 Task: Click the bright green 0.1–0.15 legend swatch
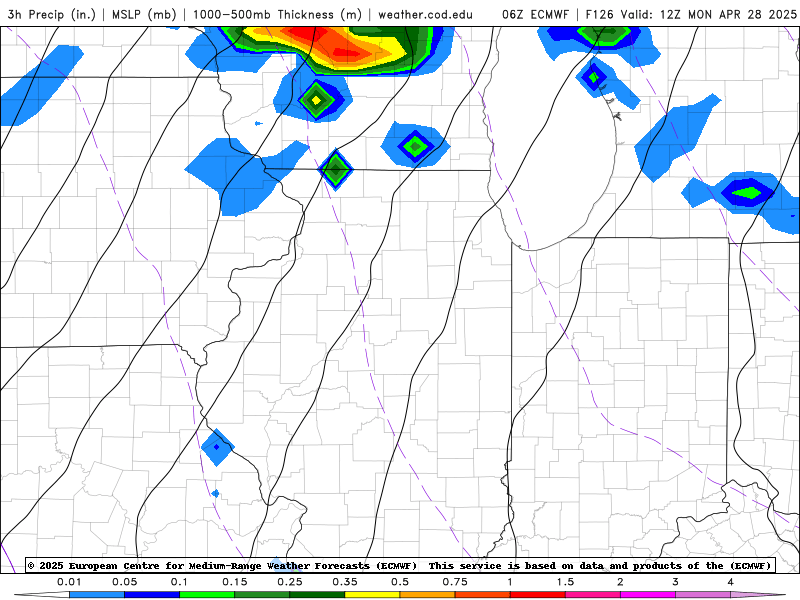207,595
